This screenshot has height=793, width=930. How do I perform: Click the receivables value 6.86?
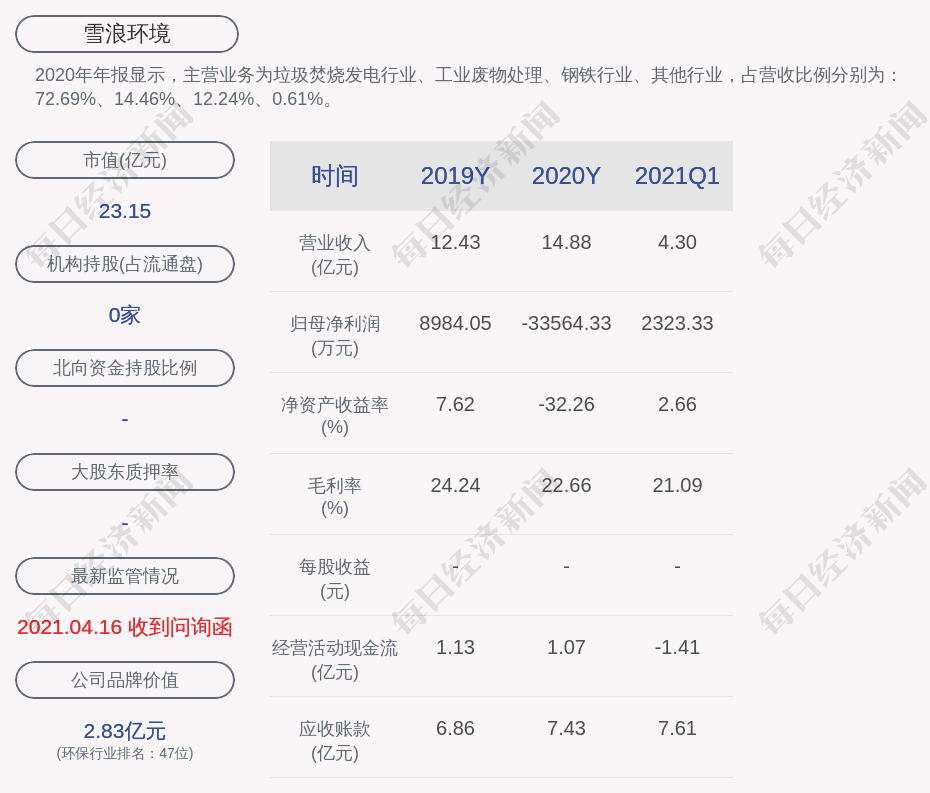point(456,728)
